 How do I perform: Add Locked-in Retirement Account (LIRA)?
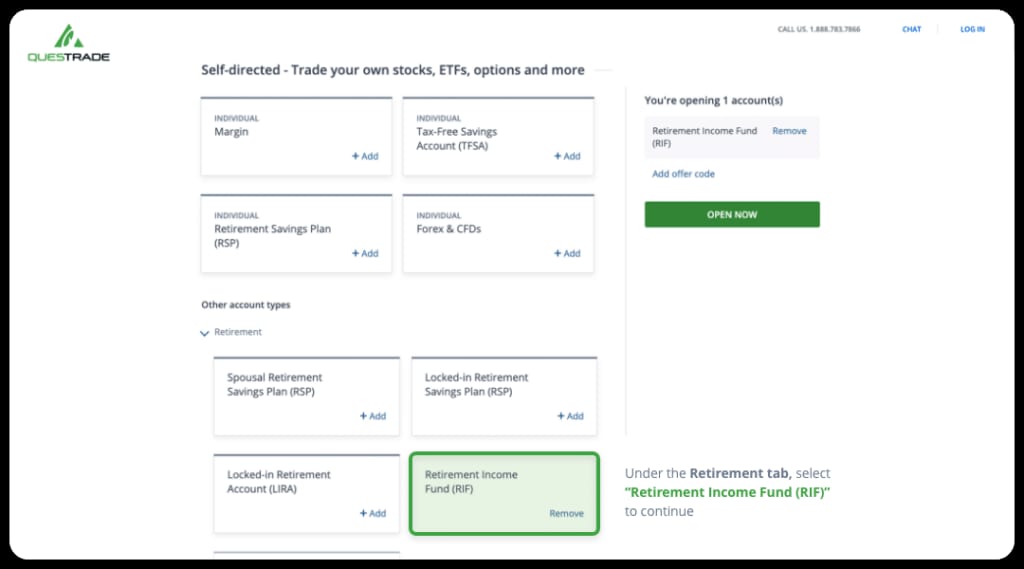click(373, 513)
